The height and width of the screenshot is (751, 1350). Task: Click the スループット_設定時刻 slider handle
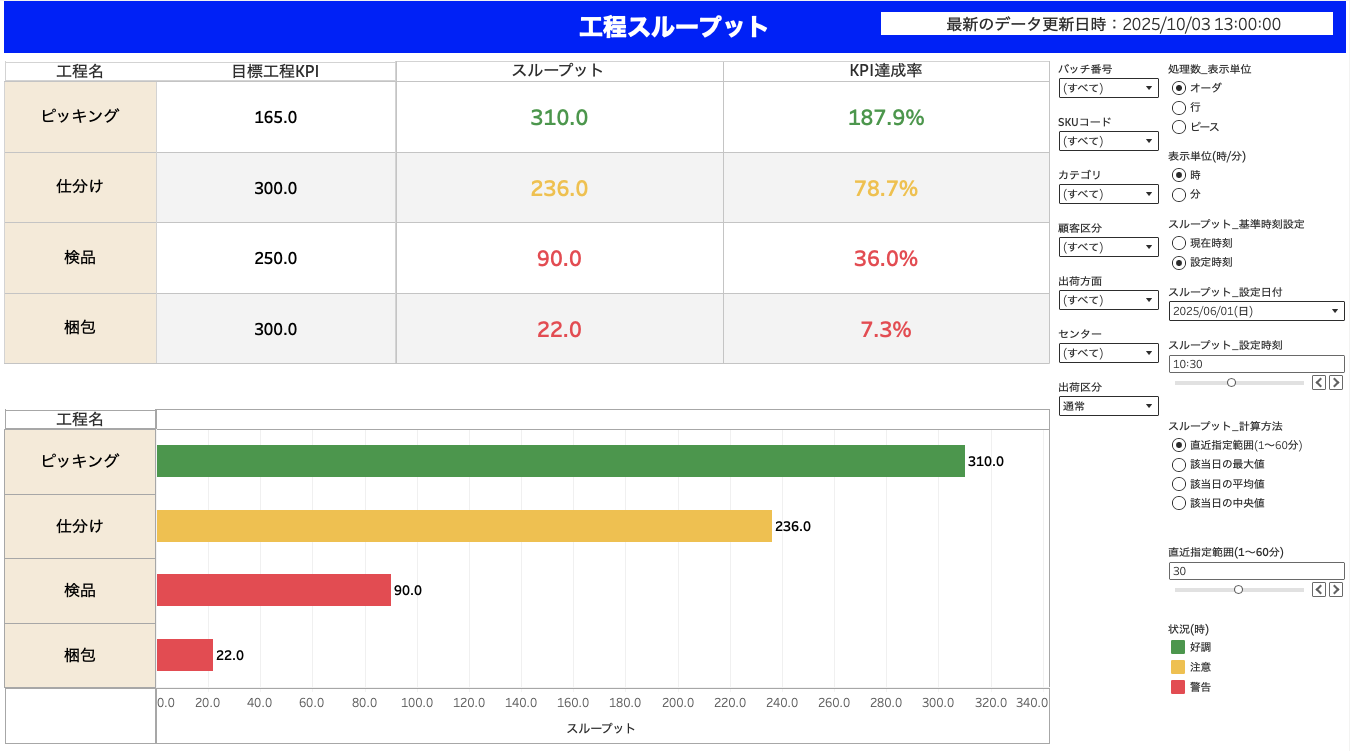pyautogui.click(x=1231, y=382)
